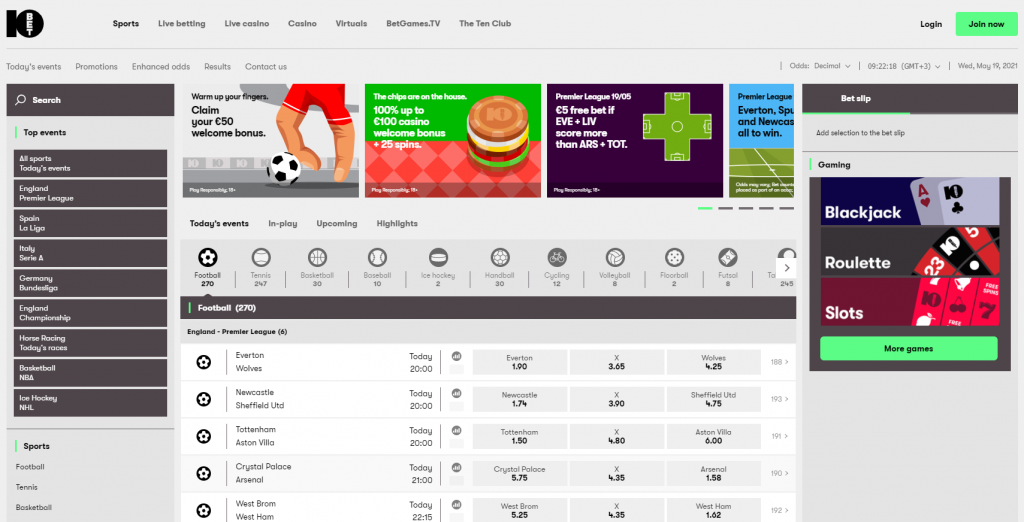Image resolution: width=1024 pixels, height=522 pixels.
Task: Open the Sports main menu
Action: point(125,24)
